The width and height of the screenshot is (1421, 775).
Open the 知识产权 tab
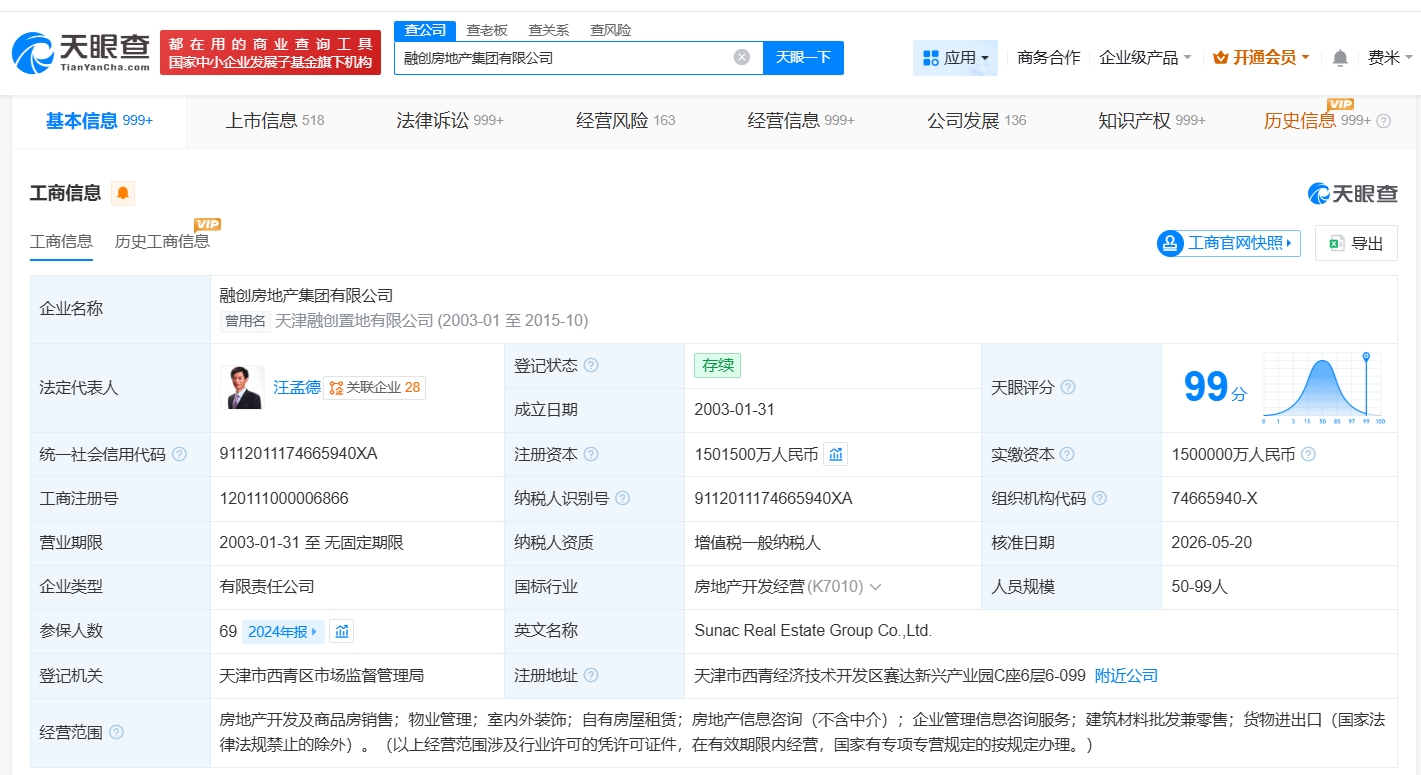pos(1152,121)
